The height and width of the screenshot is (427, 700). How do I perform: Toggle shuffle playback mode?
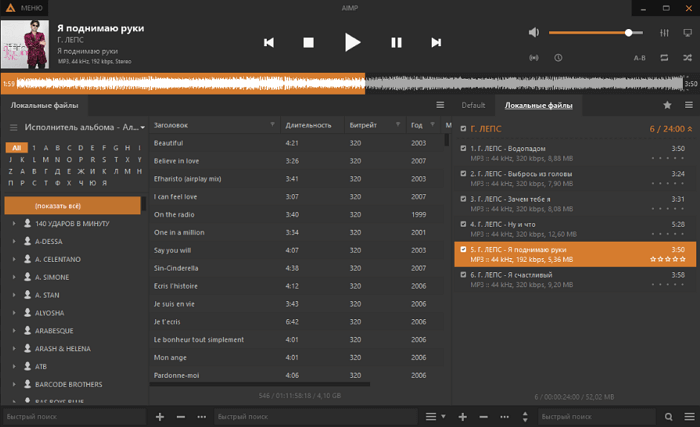688,57
